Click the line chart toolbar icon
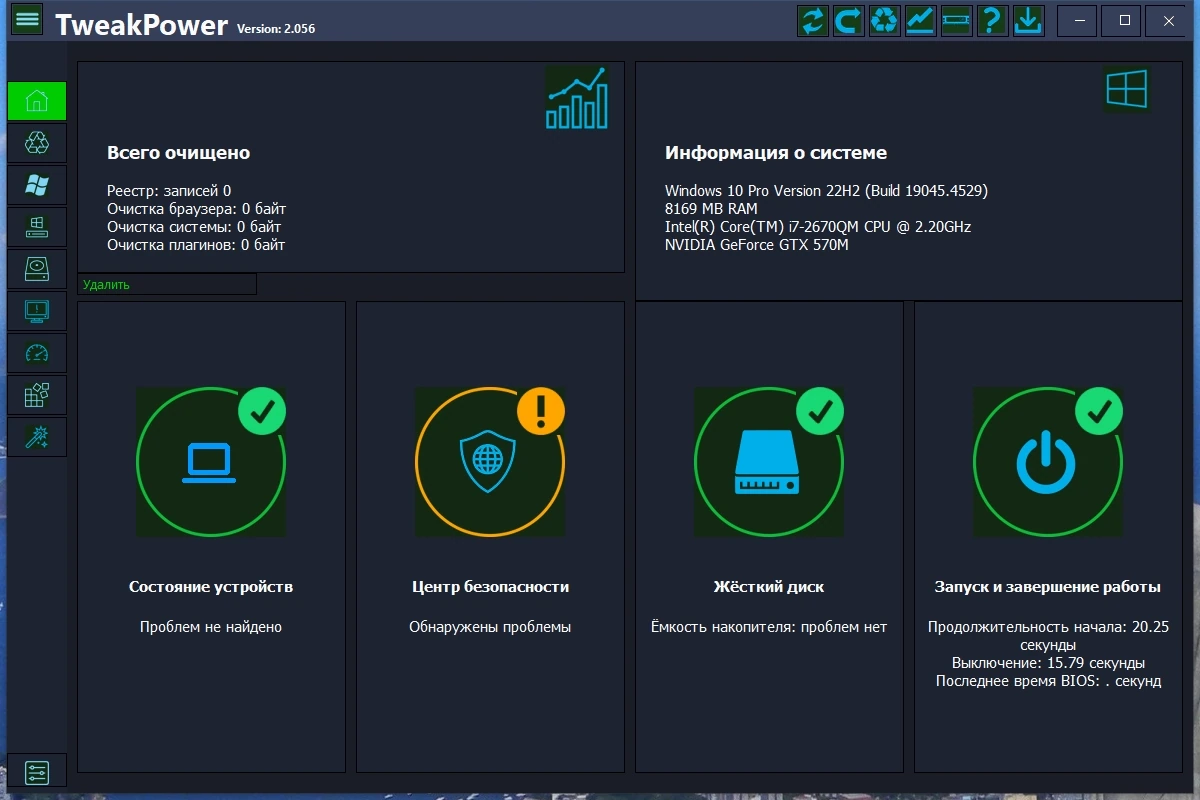The height and width of the screenshot is (800, 1200). click(921, 20)
